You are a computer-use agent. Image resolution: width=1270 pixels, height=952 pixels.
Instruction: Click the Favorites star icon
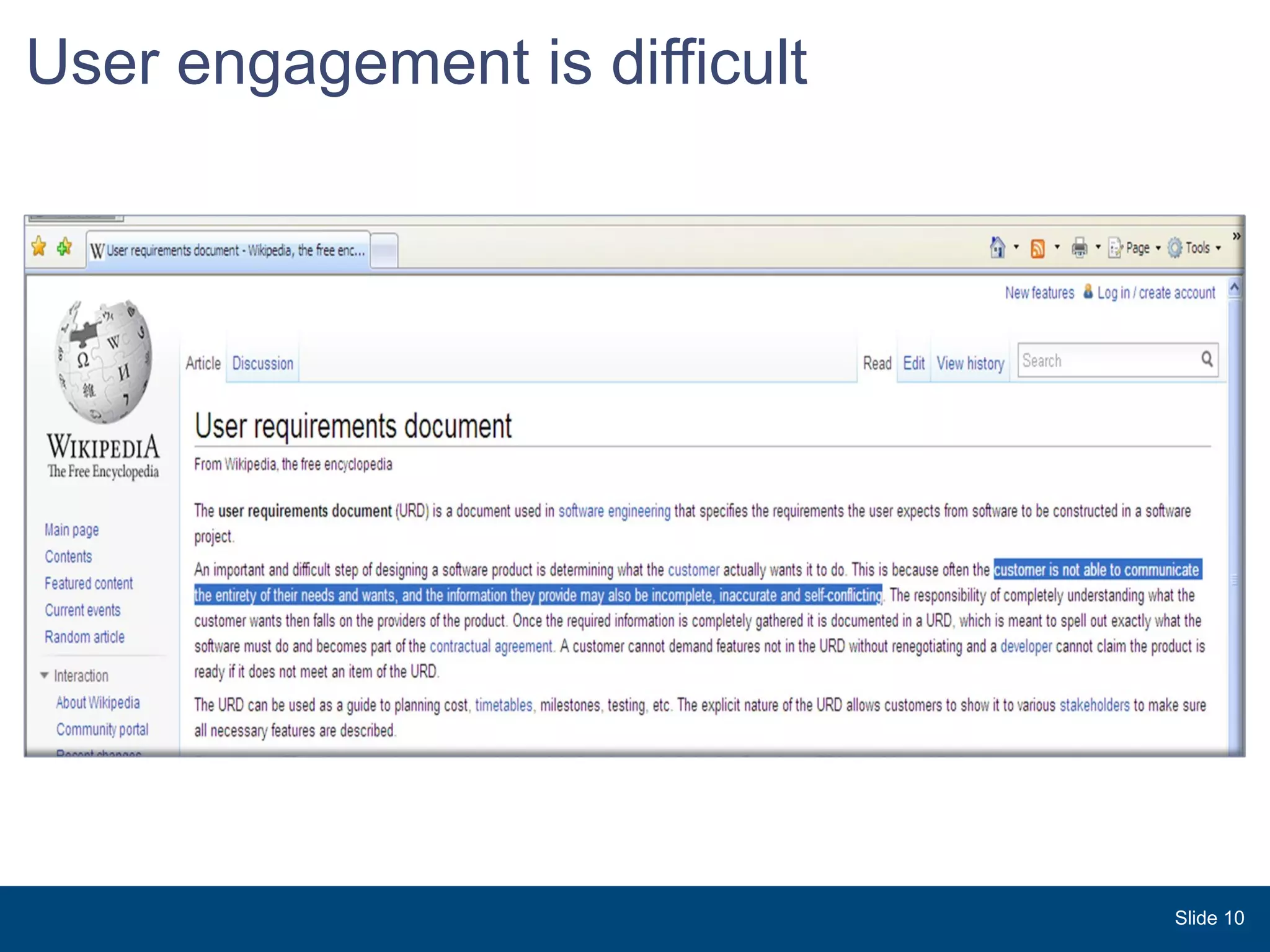[38, 247]
